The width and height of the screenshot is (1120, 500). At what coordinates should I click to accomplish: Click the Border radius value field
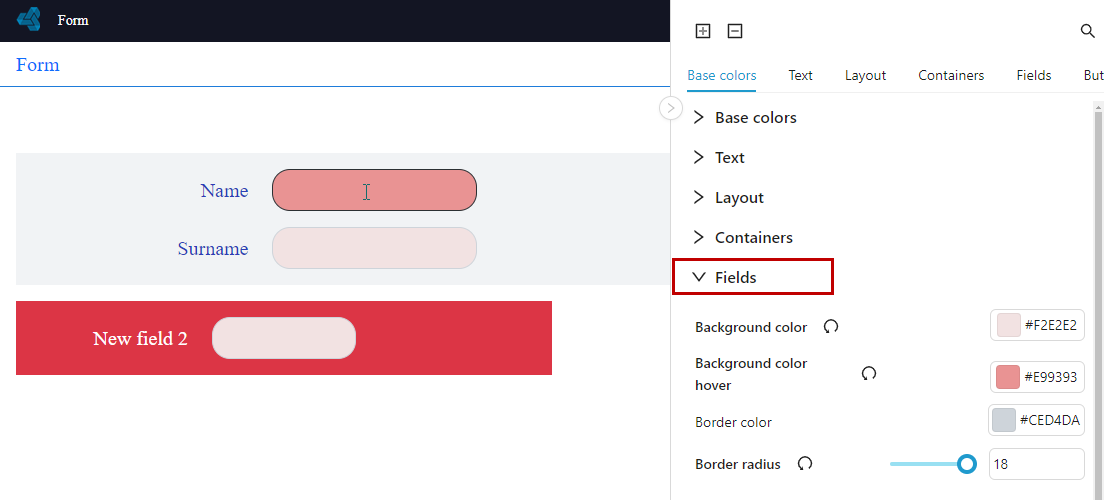coord(1036,464)
